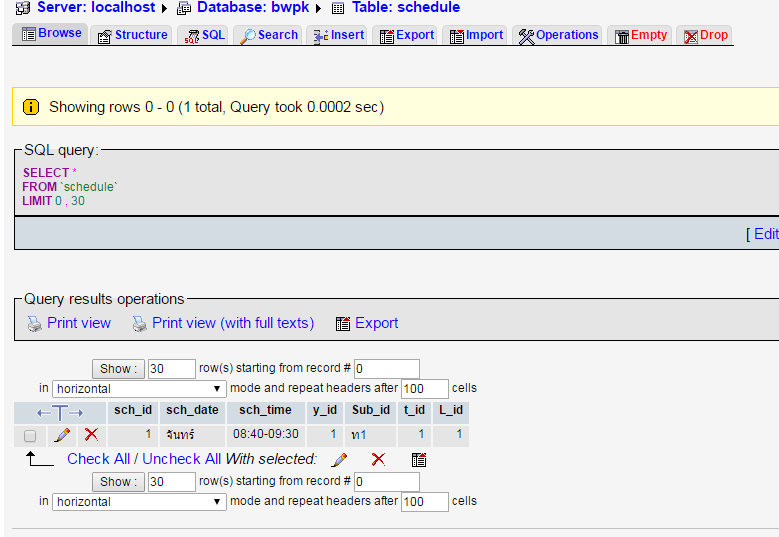Open the upper horizontal mode dropdown

click(139, 388)
